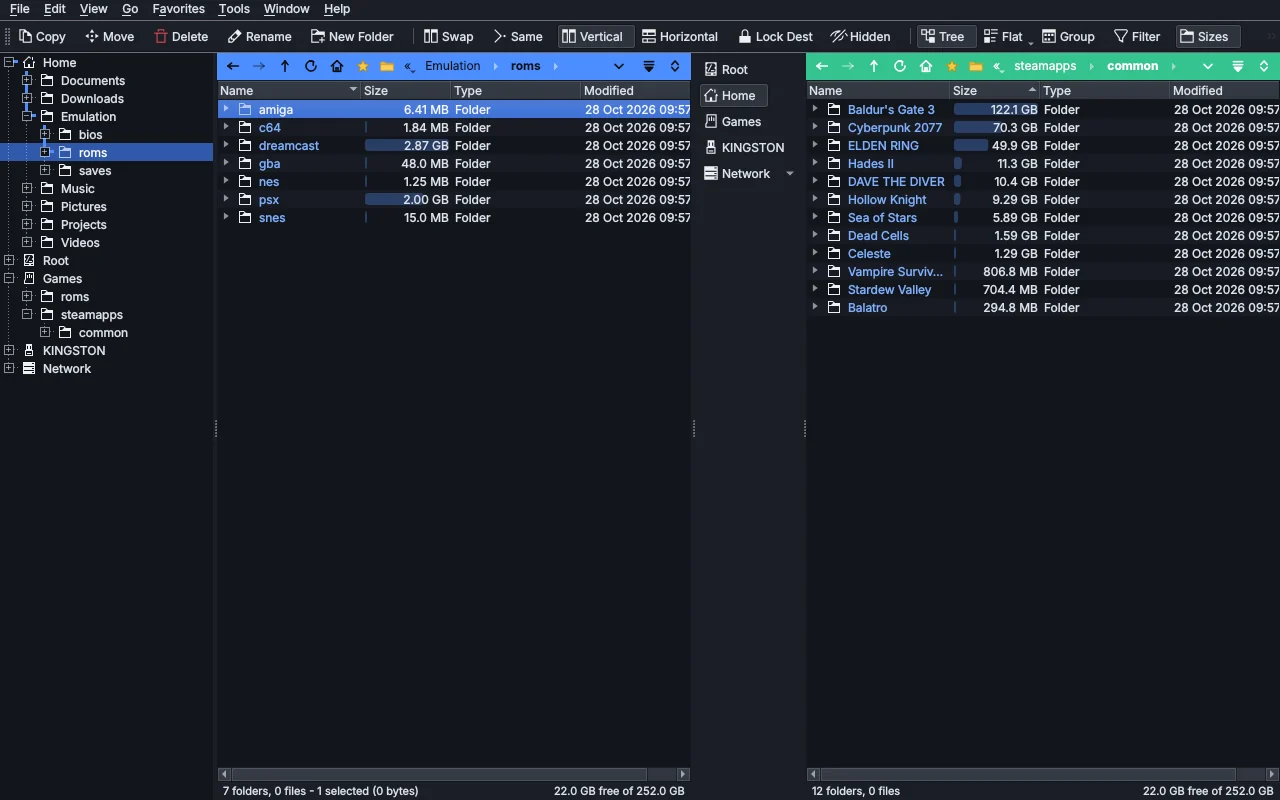Click the Swap button
1280x800 pixels.
pos(448,37)
